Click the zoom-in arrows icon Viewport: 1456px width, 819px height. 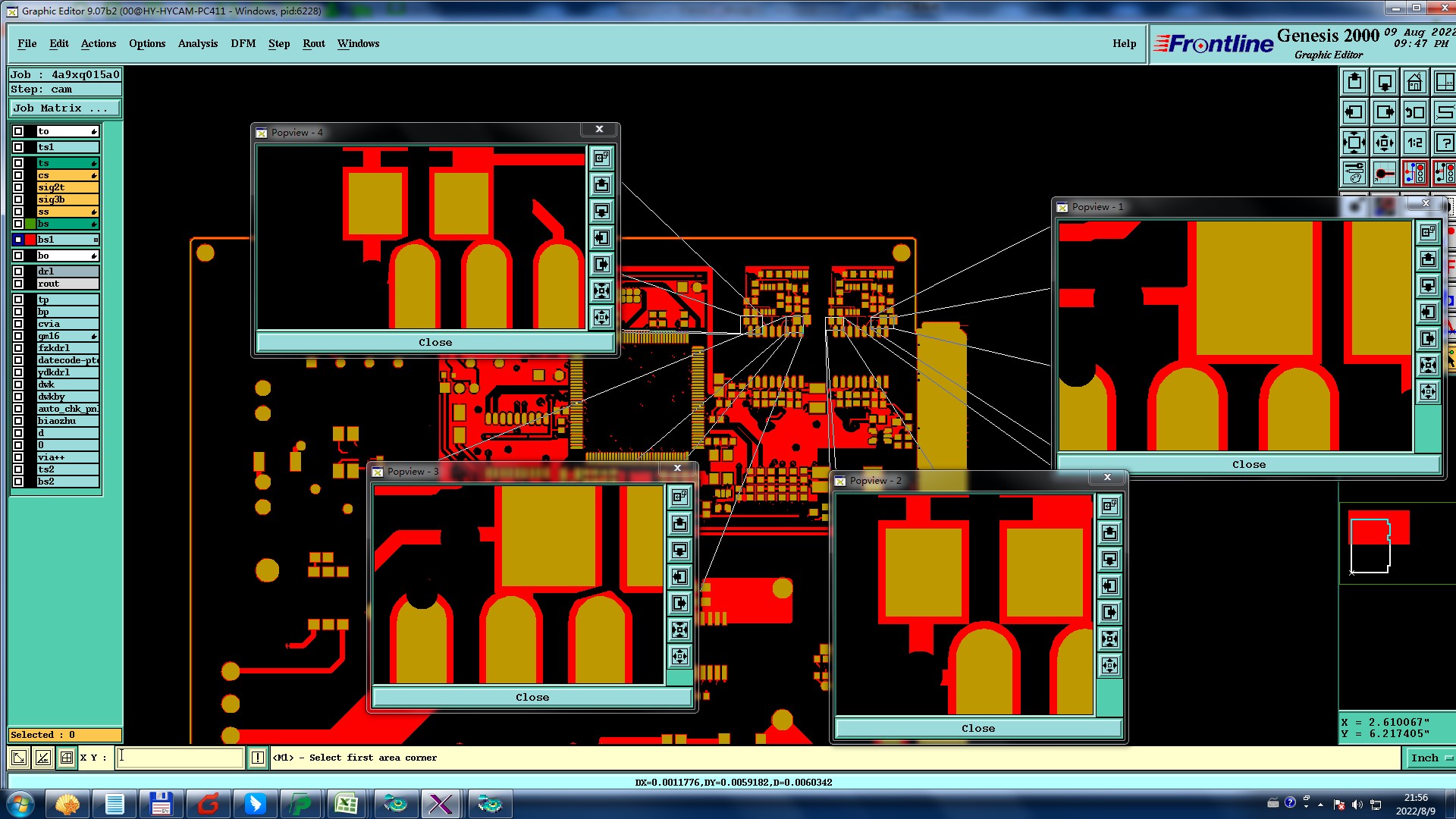1354,143
